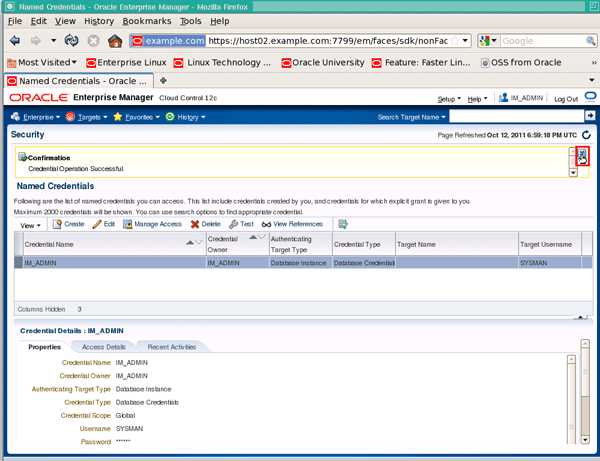This screenshot has width=600, height=461.
Task: Click View References button
Action: tap(292, 224)
